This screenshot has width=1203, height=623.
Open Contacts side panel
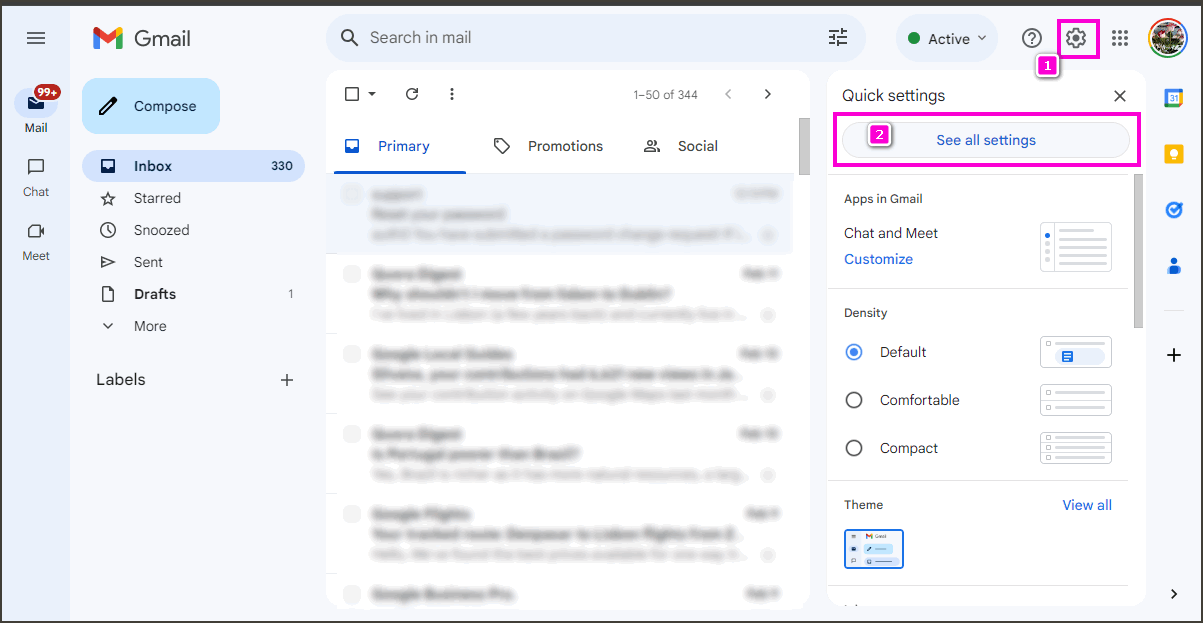[1174, 265]
